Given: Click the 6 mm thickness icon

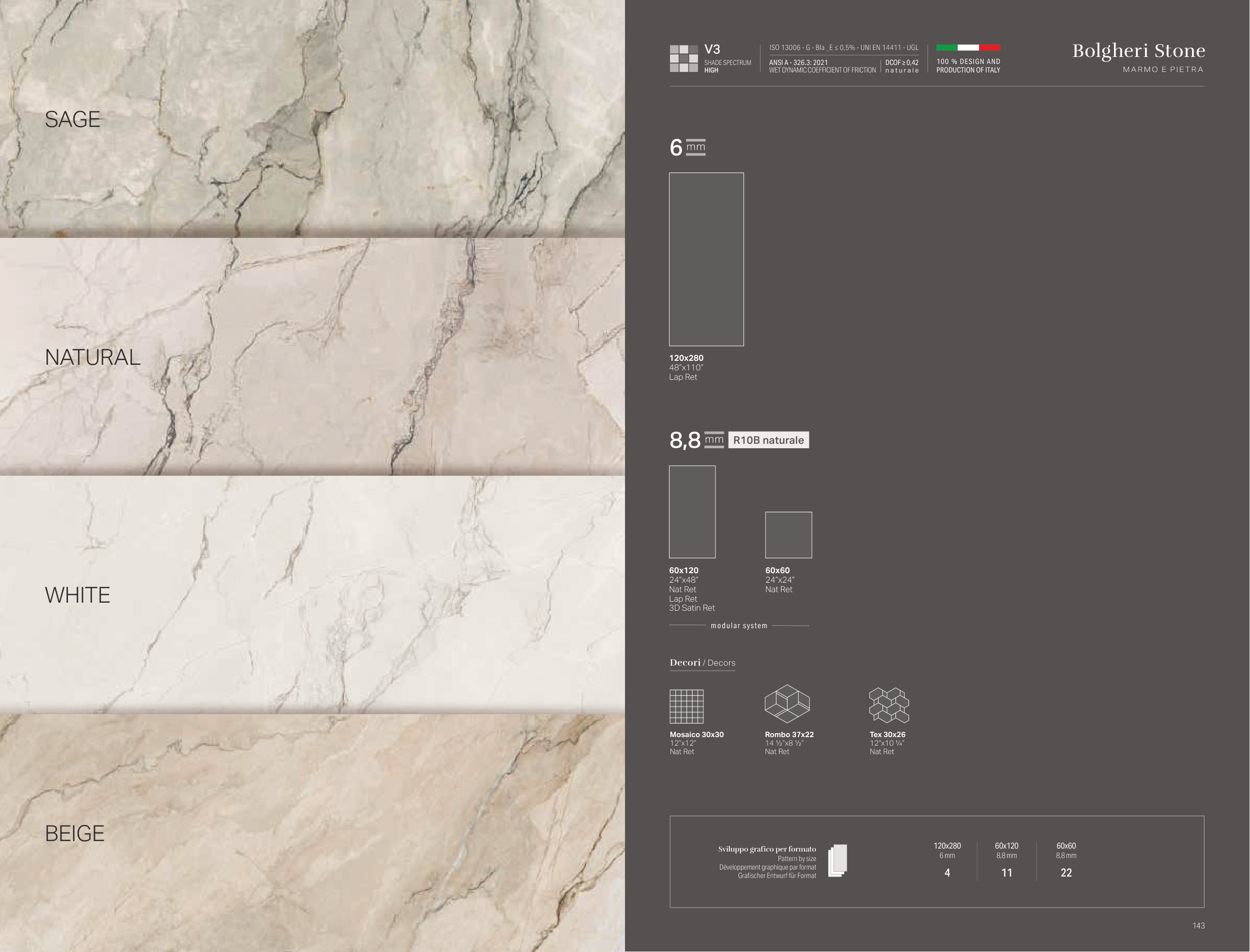Looking at the screenshot, I should click(695, 147).
